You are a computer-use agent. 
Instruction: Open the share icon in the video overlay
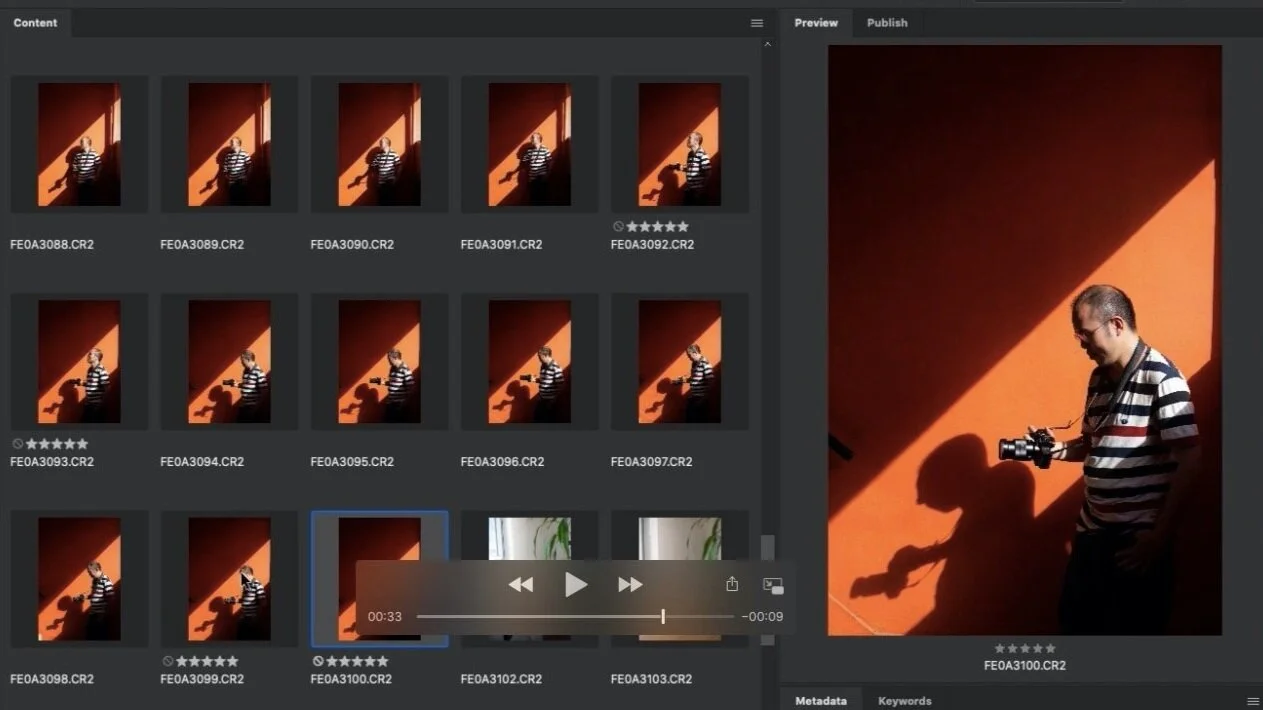tap(732, 584)
